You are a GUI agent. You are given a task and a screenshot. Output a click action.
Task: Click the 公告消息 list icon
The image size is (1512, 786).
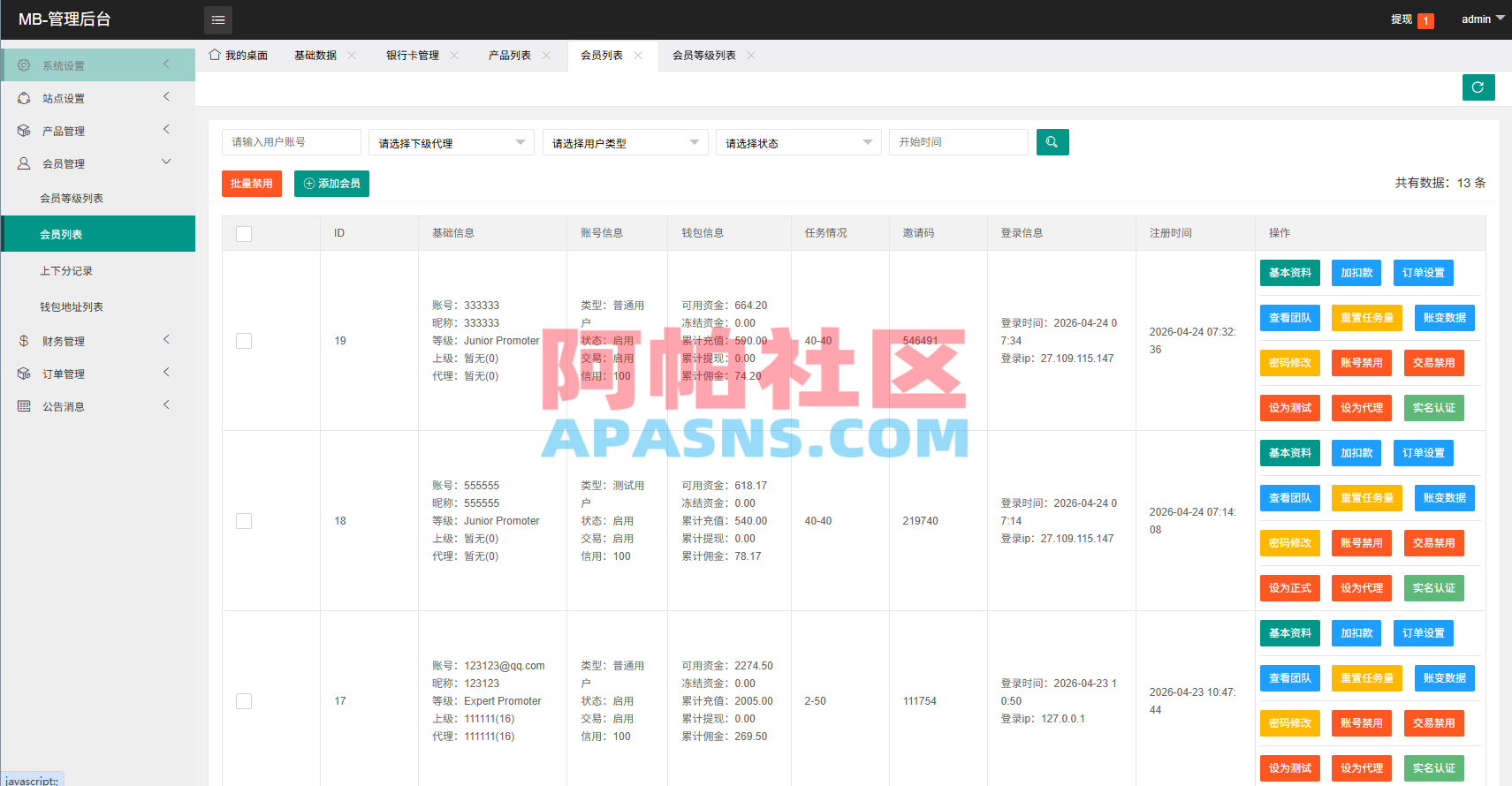click(x=24, y=406)
